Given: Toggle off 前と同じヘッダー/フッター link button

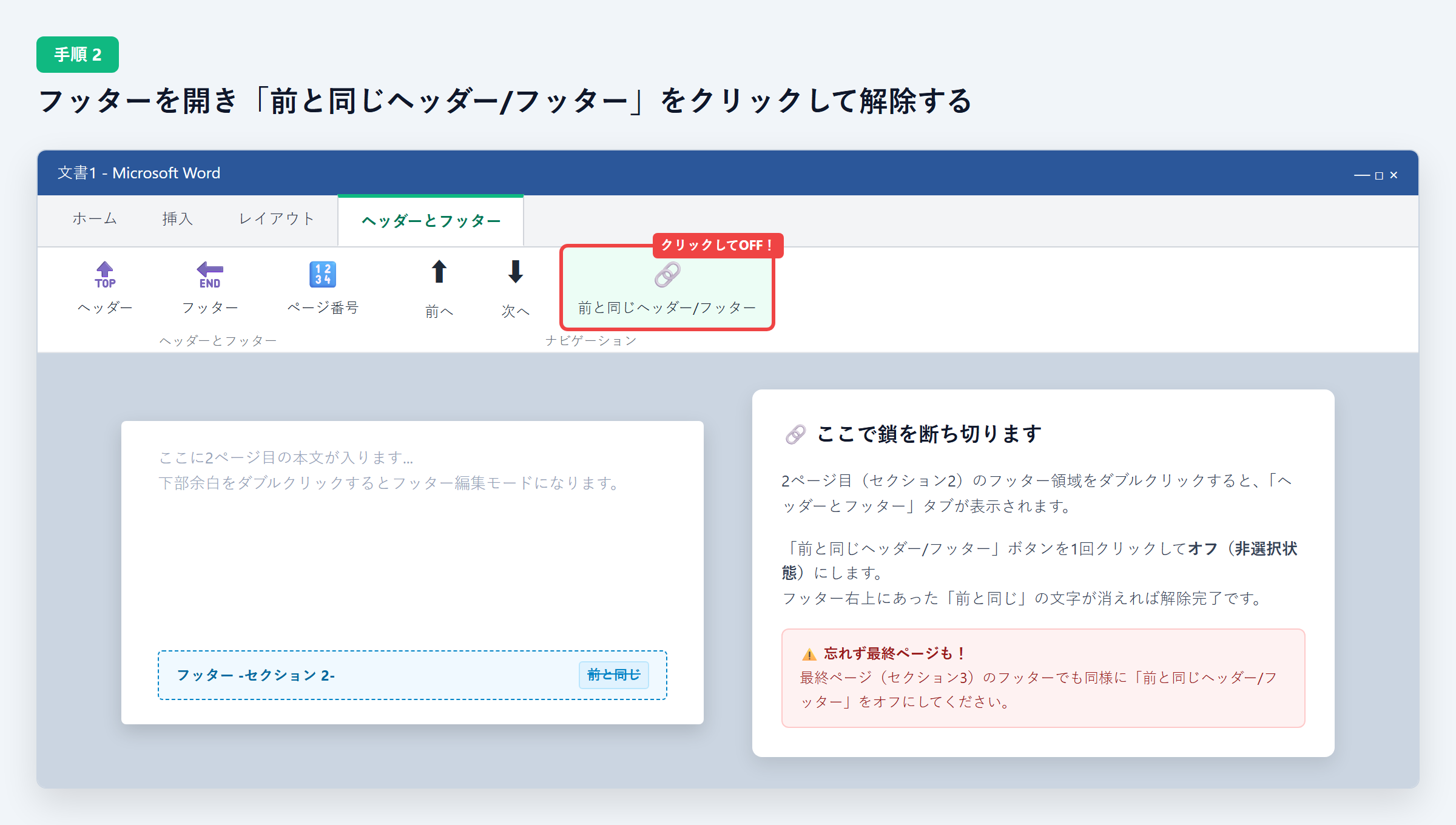Looking at the screenshot, I should 667,288.
